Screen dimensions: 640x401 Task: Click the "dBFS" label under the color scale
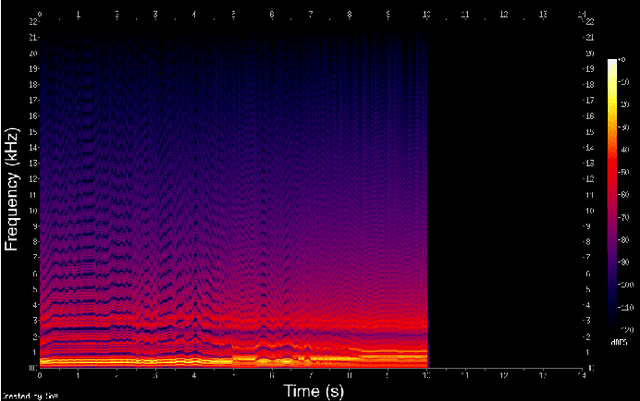pos(619,342)
